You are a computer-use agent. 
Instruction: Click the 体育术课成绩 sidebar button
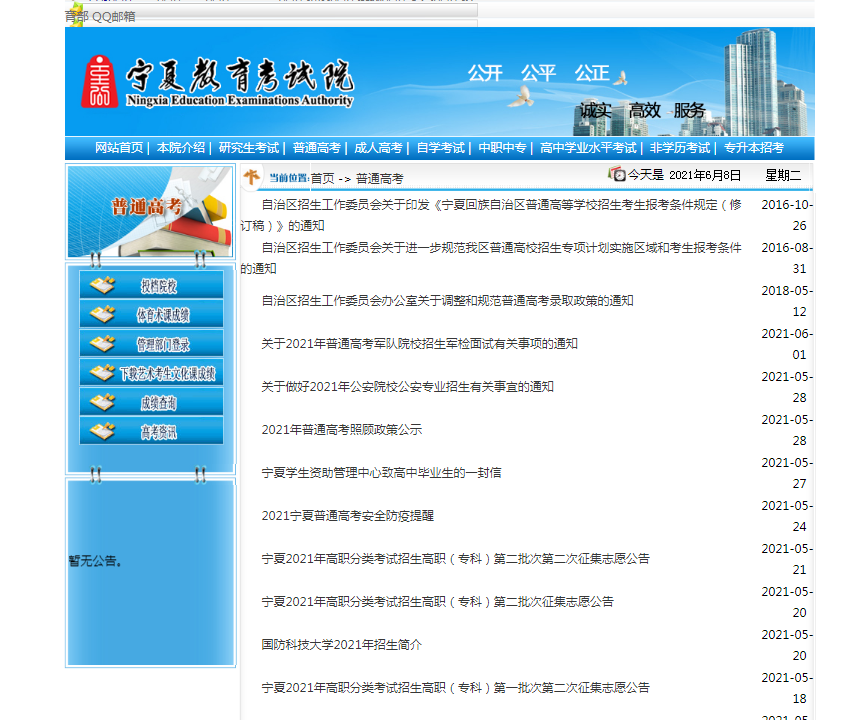(x=152, y=314)
